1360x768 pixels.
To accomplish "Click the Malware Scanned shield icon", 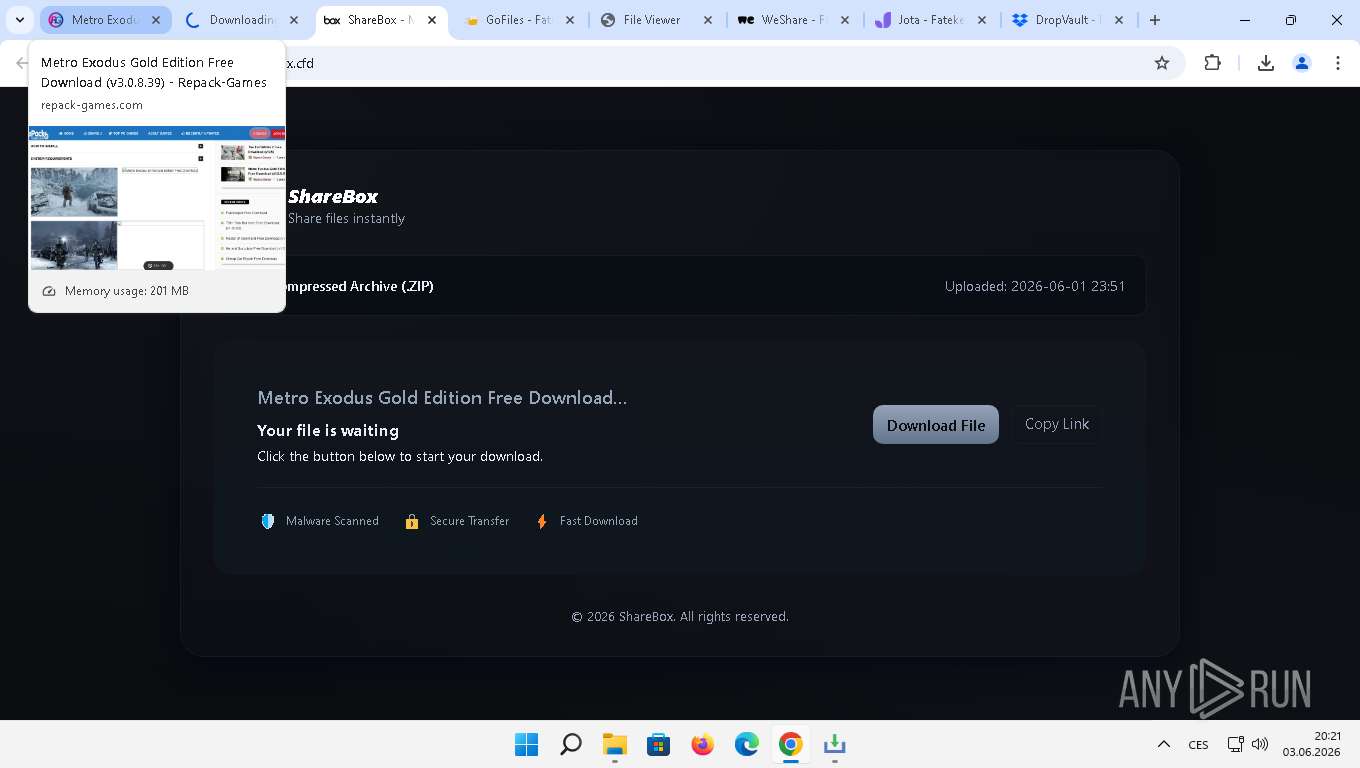I will [267, 521].
